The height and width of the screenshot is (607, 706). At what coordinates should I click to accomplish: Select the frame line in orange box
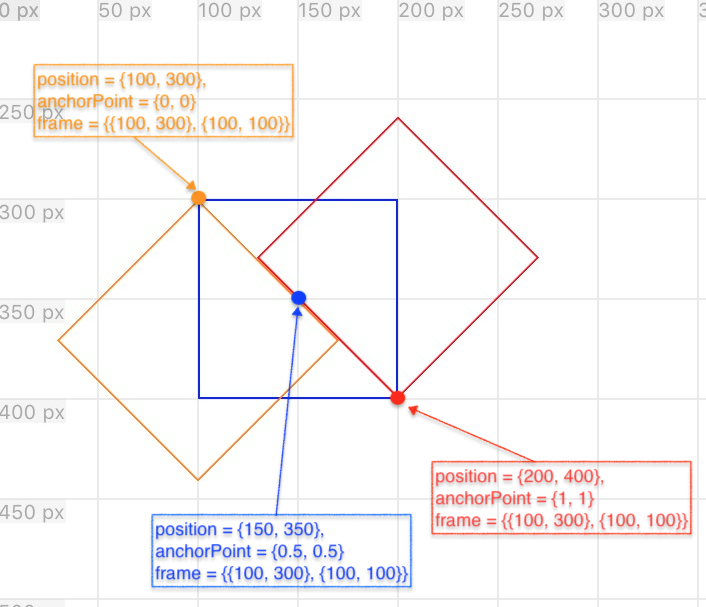163,123
